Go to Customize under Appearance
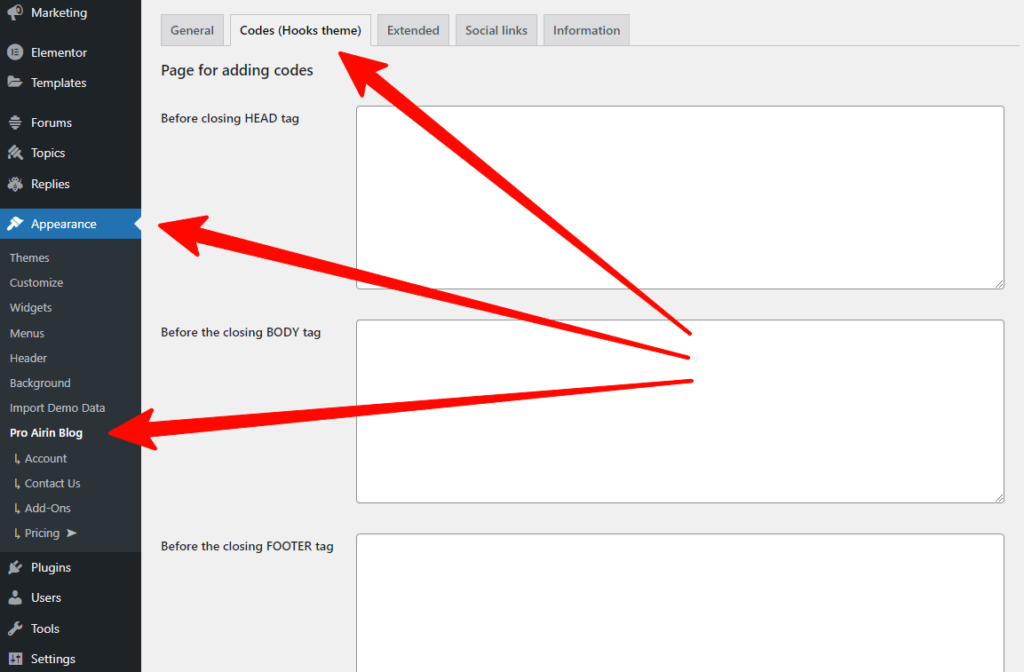This screenshot has width=1024, height=672. 36,282
